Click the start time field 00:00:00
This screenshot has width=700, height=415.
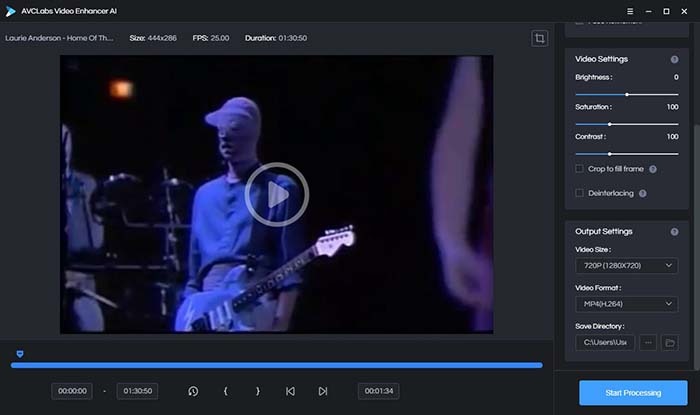pos(72,391)
